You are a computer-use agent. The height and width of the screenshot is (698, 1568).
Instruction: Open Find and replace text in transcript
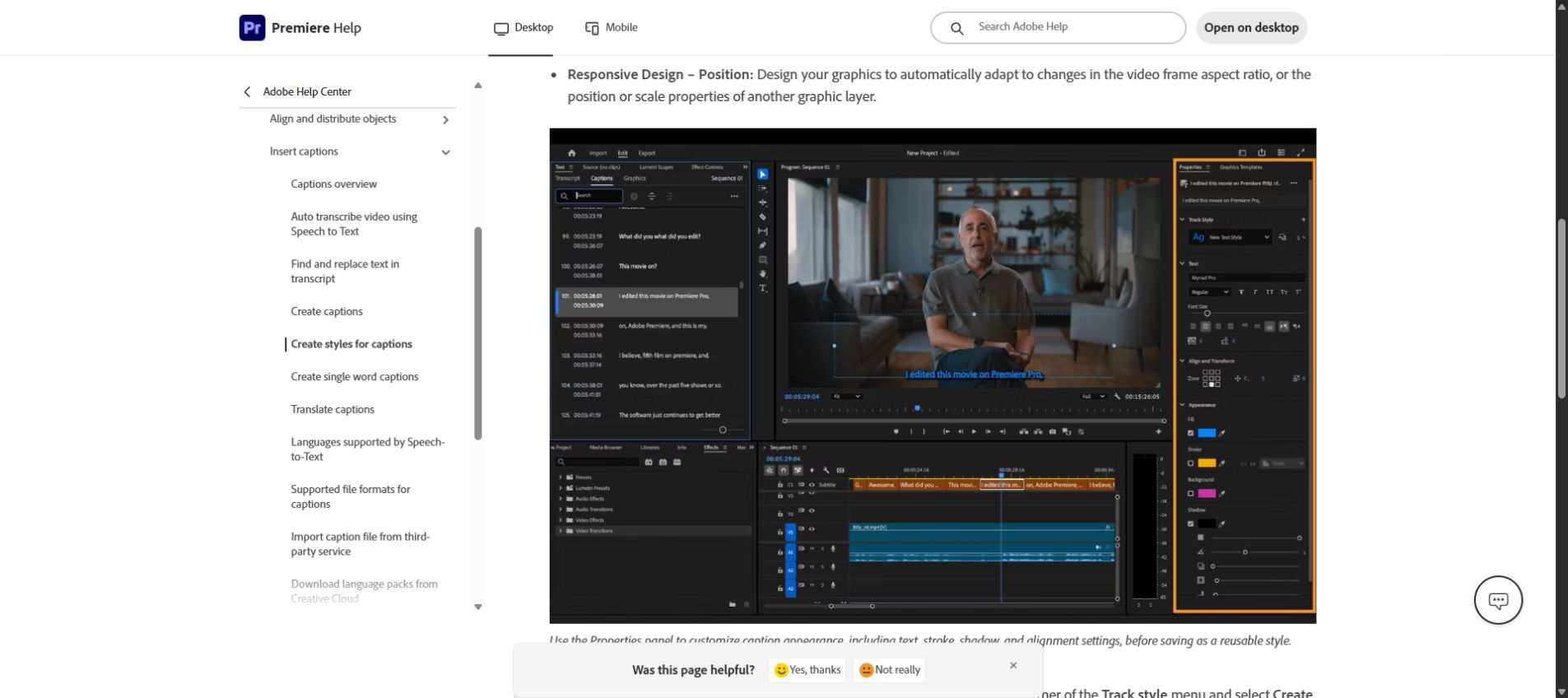pos(345,272)
